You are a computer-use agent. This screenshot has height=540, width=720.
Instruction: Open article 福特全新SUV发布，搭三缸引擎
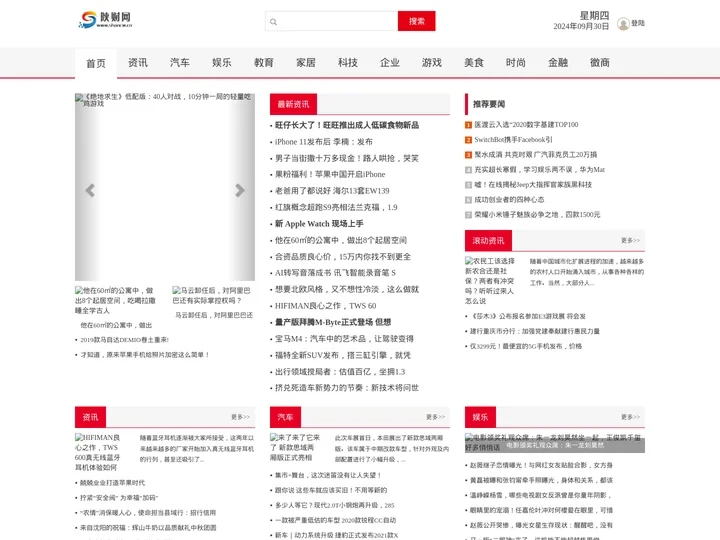[x=343, y=355]
